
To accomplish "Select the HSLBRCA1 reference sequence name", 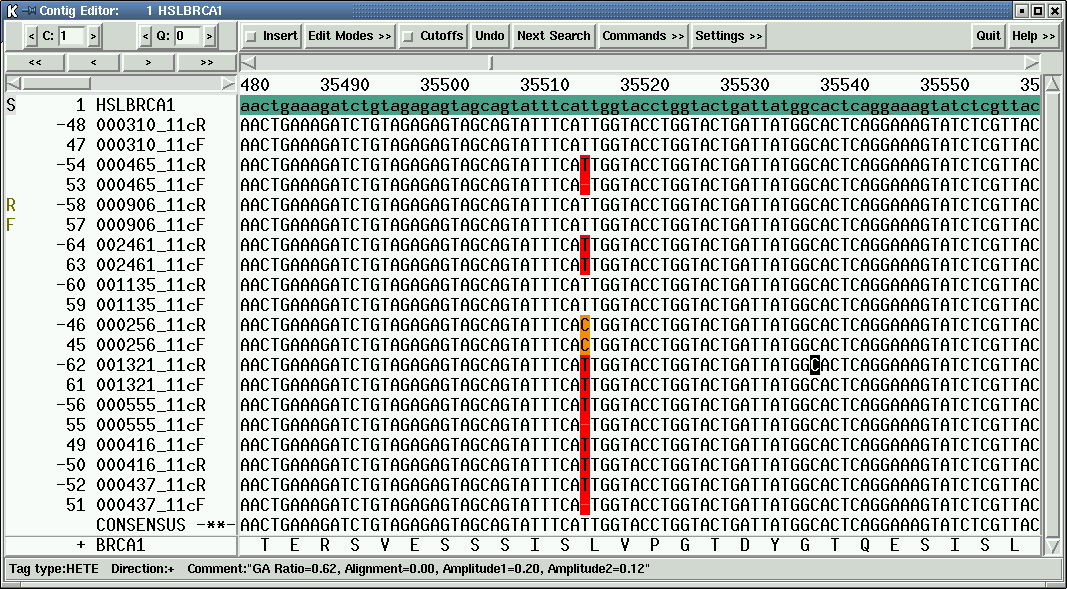I will [x=135, y=105].
